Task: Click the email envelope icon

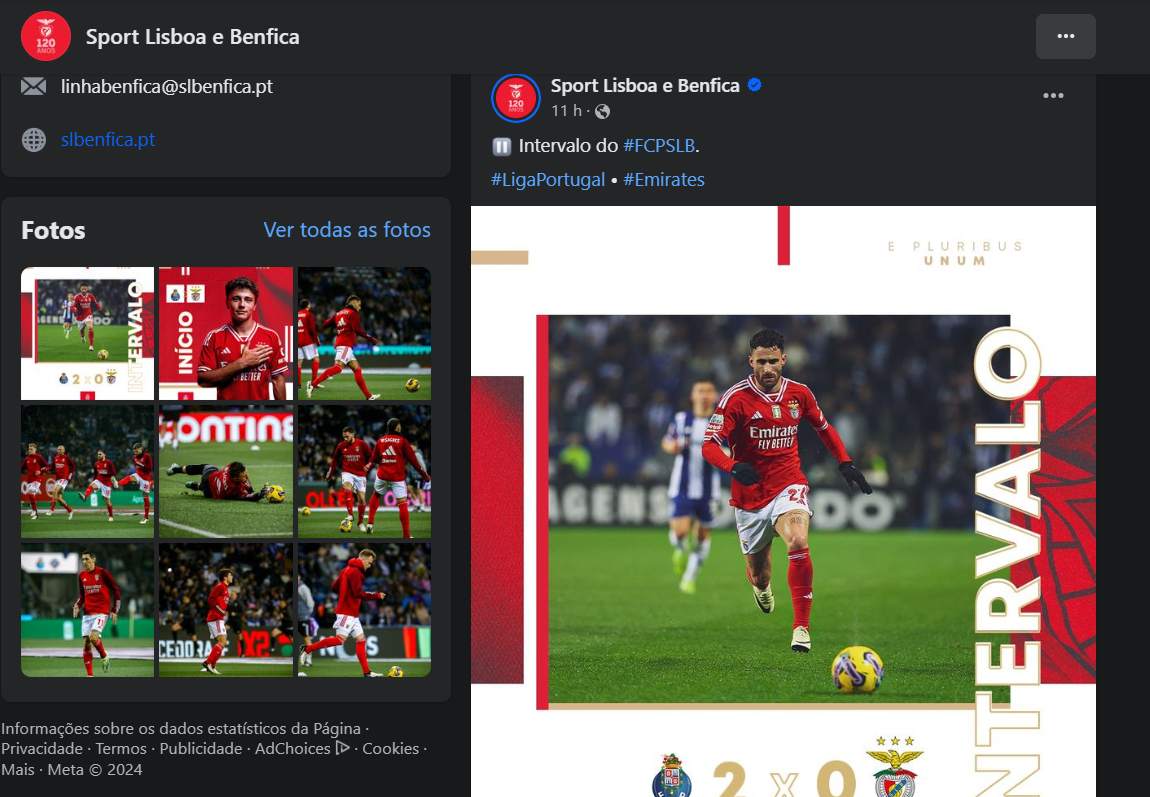Action: point(34,87)
